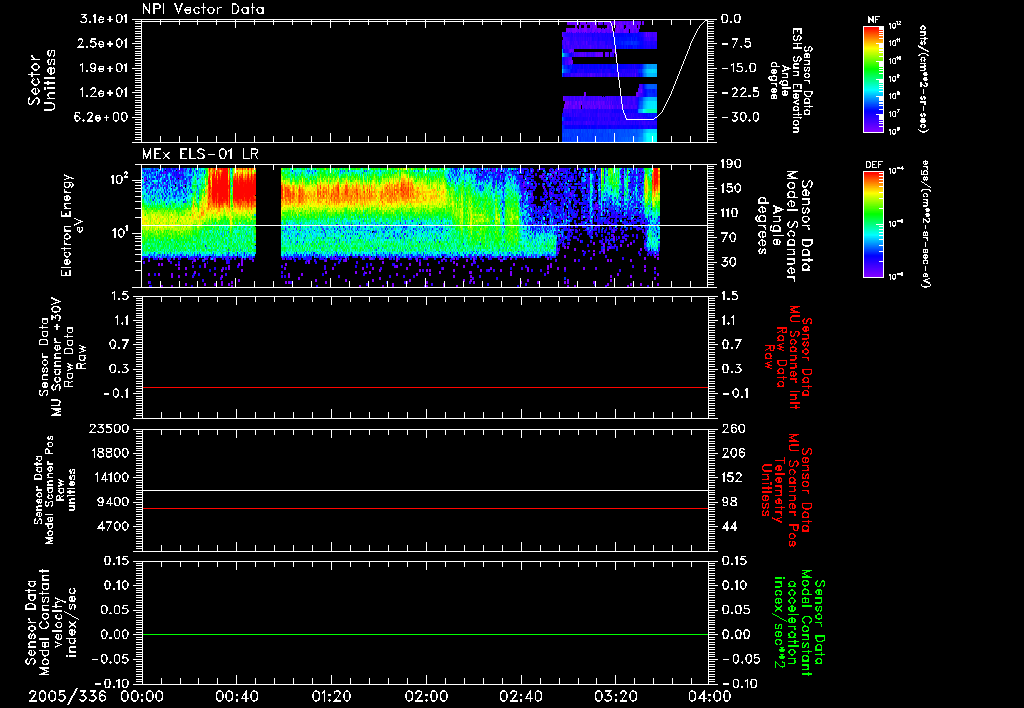Click the "-7.5" sun elevation tick value
Screen dimensions: 1024x708
coord(736,43)
